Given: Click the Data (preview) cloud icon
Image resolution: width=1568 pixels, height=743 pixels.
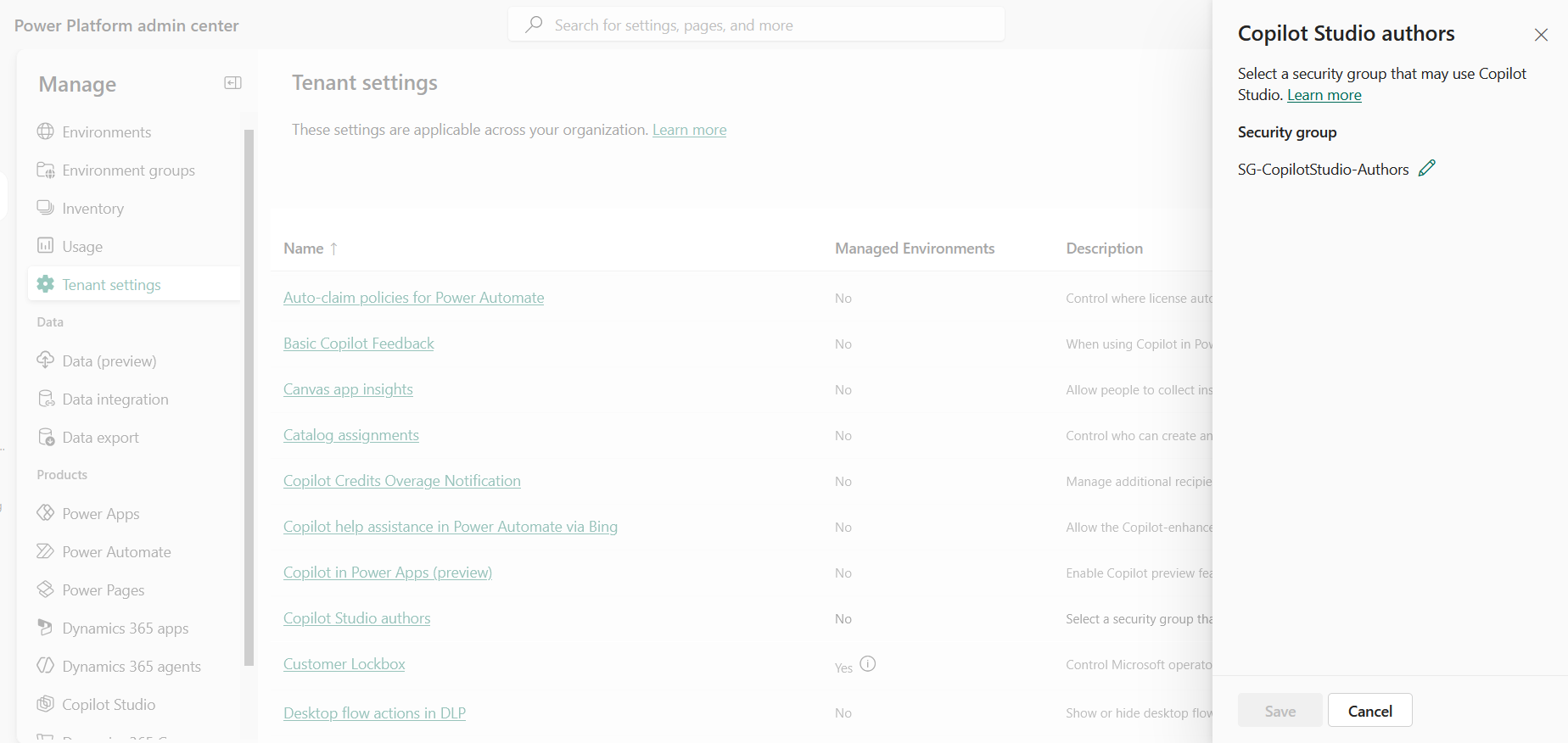Looking at the screenshot, I should click(x=46, y=360).
